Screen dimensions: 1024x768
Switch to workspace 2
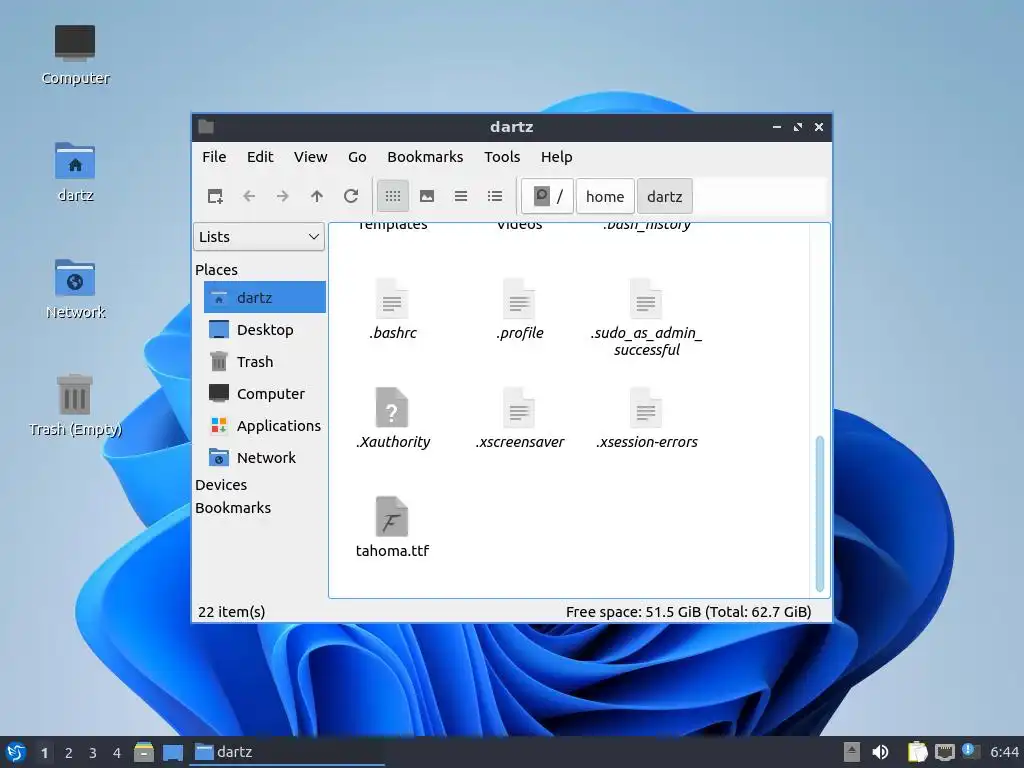point(69,753)
